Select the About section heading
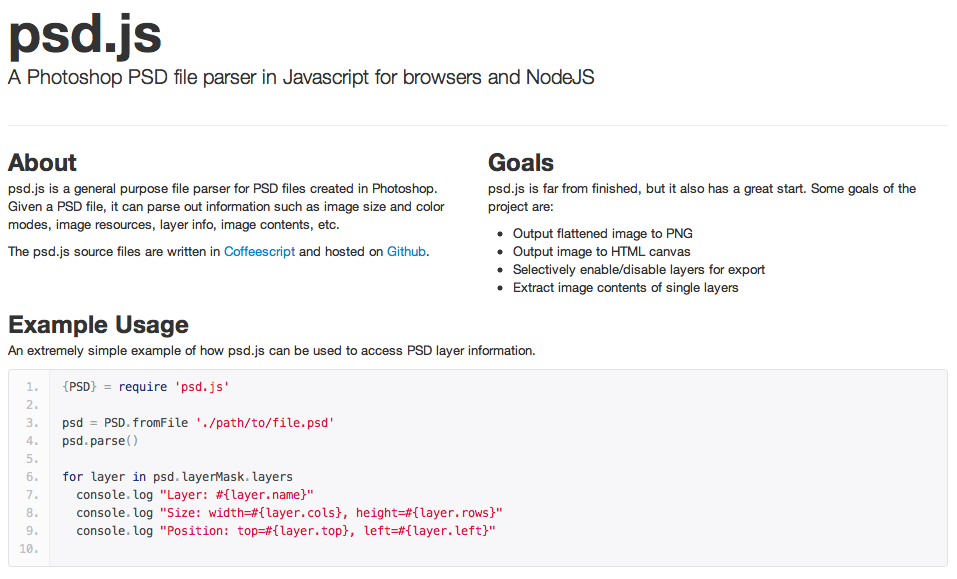 coord(42,163)
